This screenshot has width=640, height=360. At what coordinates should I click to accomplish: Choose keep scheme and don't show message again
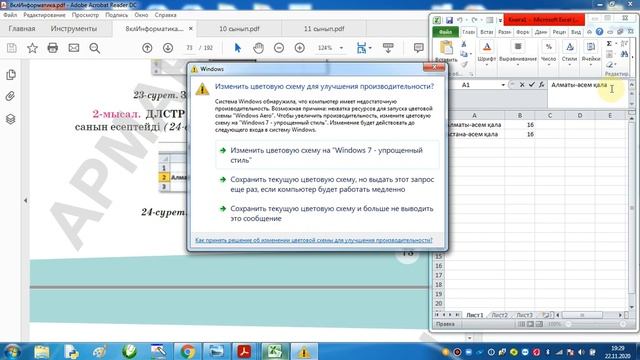tap(327, 213)
